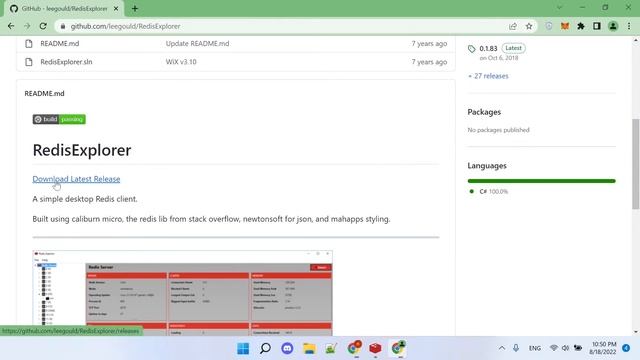Click the RedisExplorer.sln file icon
640x360 pixels.
[29, 62]
